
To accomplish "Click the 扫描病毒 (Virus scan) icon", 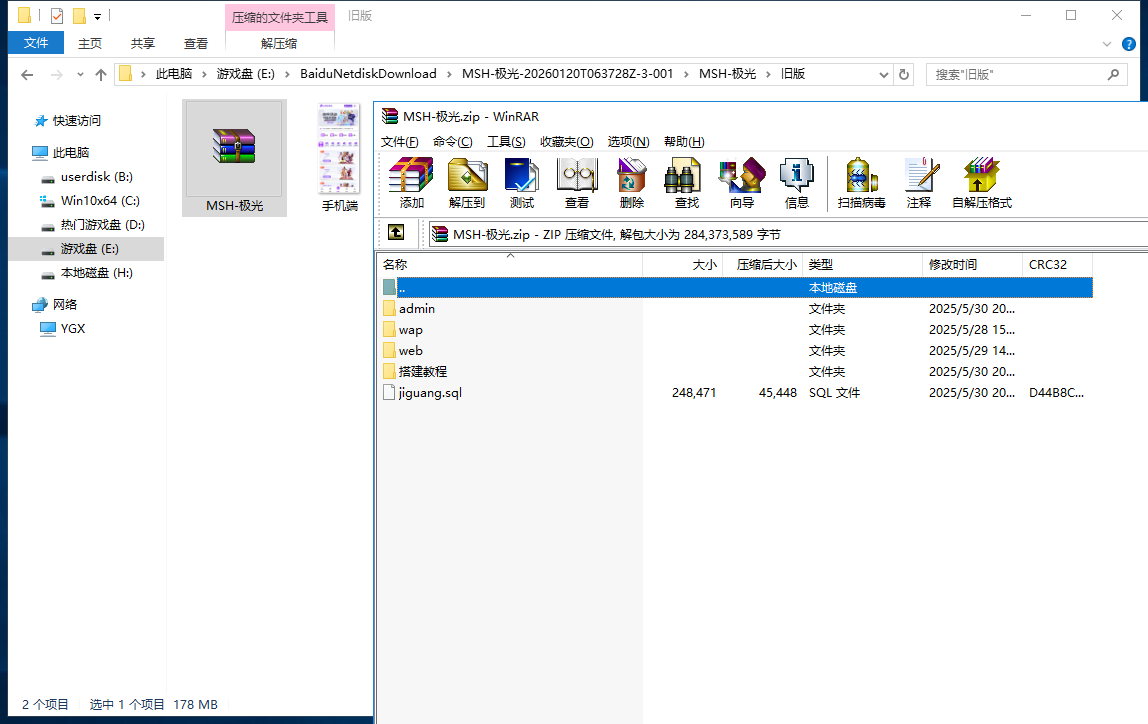I will 861,183.
